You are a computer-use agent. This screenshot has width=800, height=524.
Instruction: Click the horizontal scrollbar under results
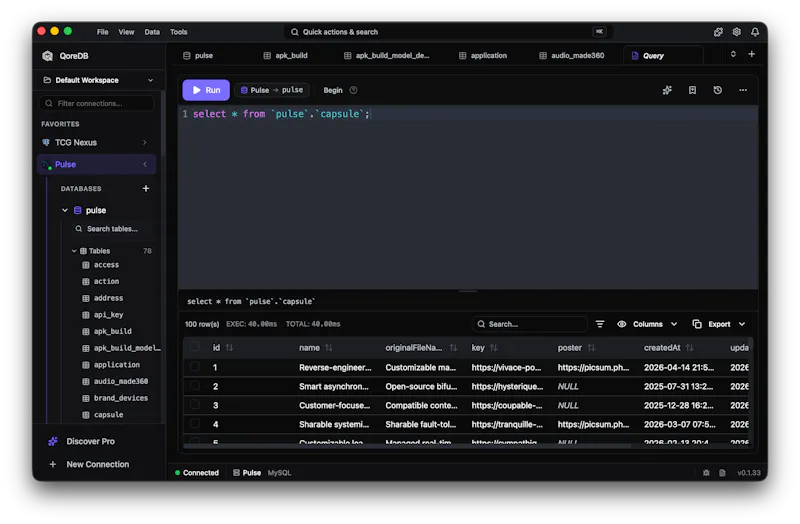pyautogui.click(x=407, y=446)
